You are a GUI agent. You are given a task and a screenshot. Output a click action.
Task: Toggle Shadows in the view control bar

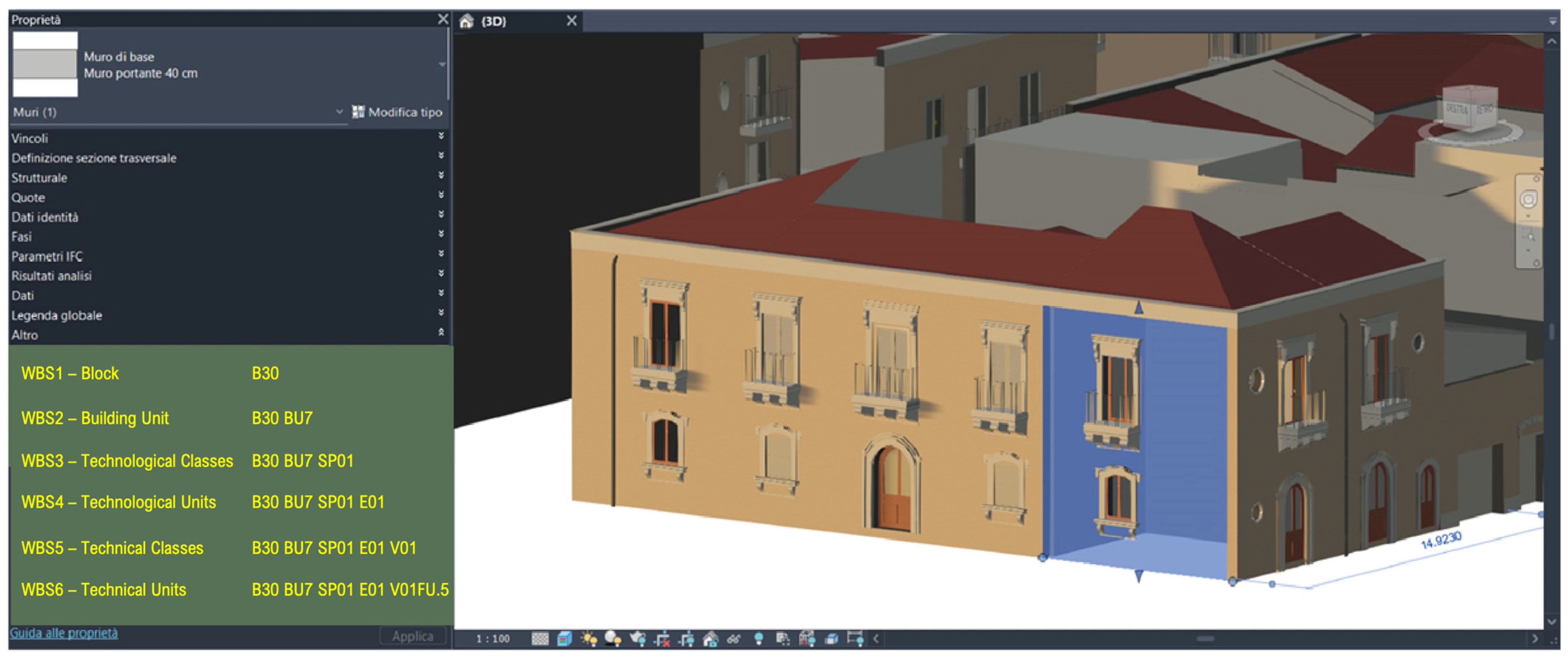613,638
